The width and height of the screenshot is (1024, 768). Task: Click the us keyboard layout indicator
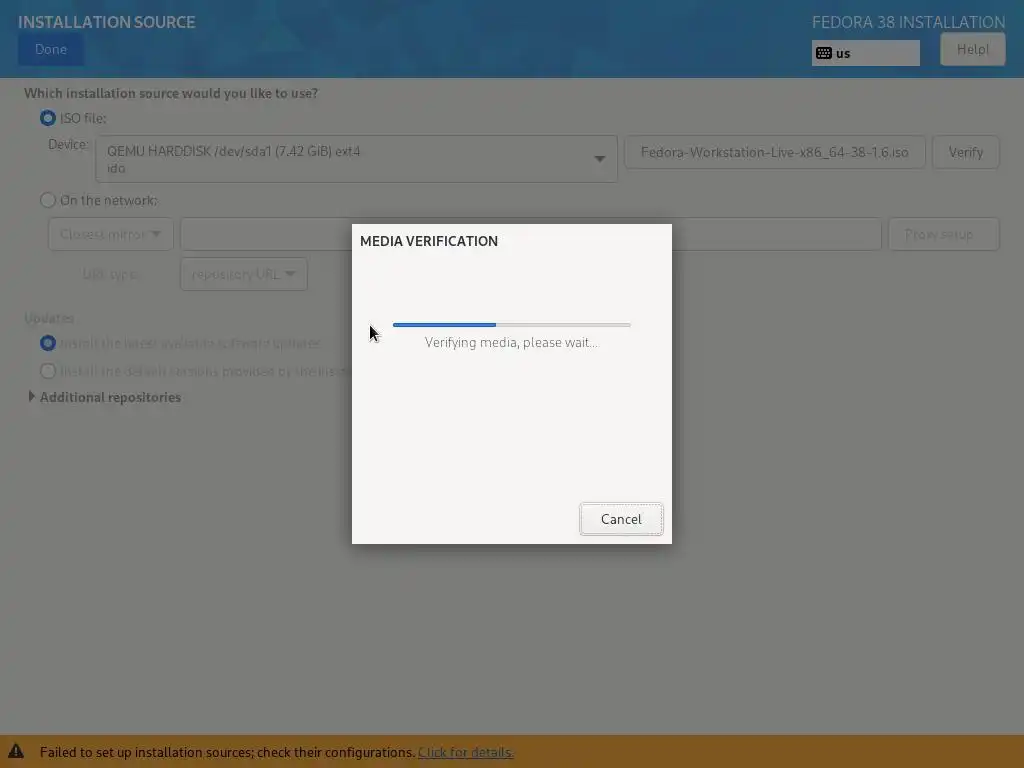click(865, 53)
